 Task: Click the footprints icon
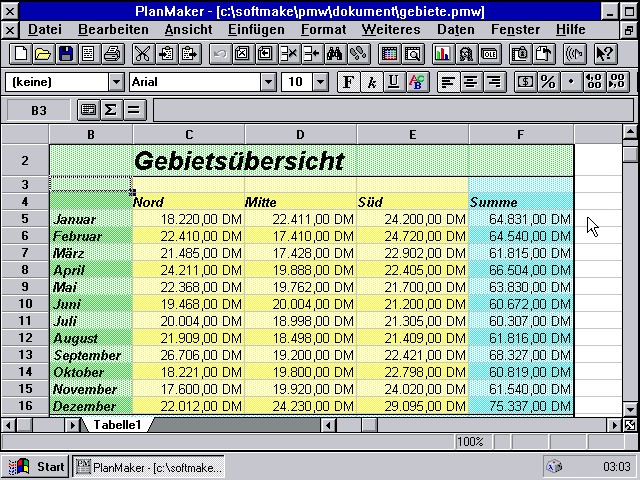point(358,54)
